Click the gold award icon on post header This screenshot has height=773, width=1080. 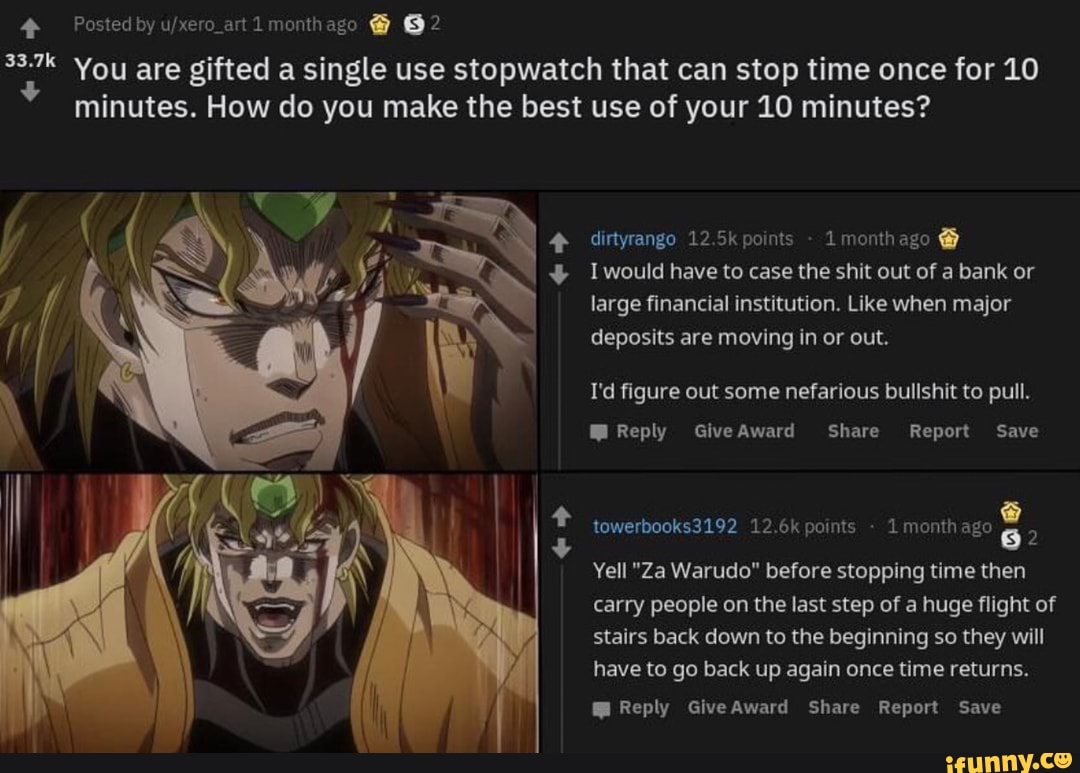pyautogui.click(x=380, y=25)
